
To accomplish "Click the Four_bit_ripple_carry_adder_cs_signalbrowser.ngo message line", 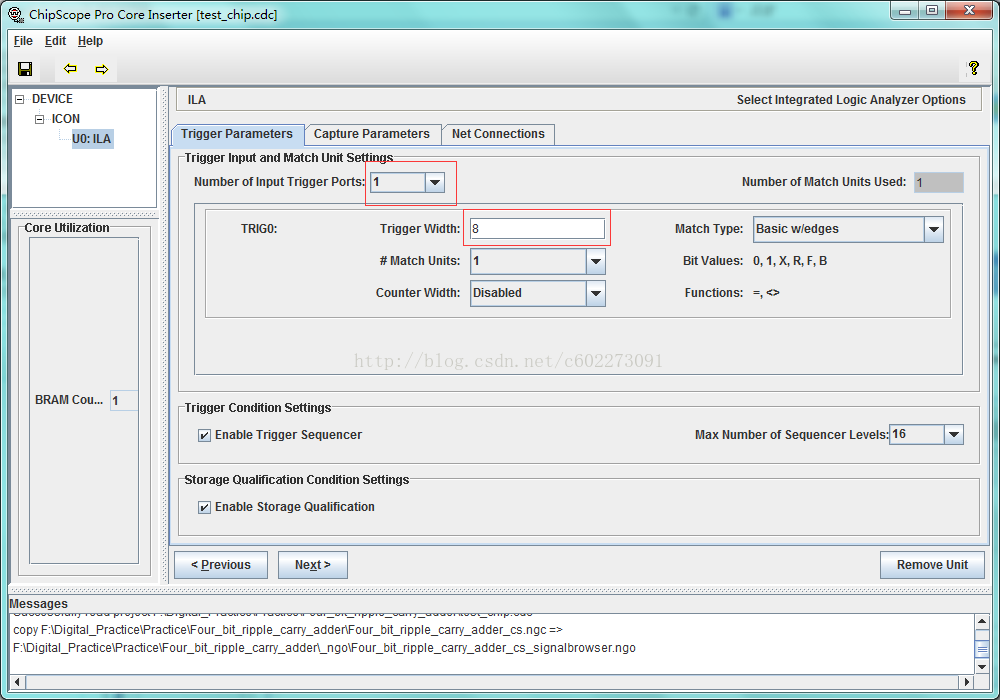I will click(324, 648).
